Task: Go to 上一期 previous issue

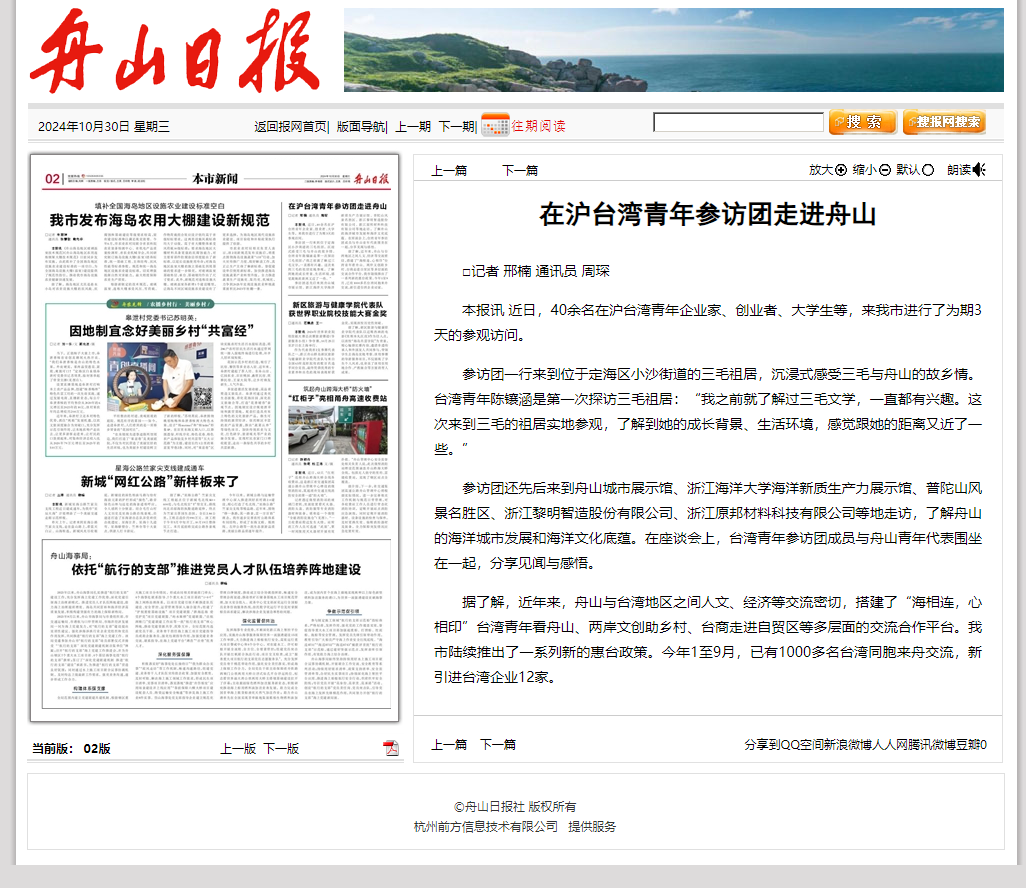Action: pyautogui.click(x=413, y=126)
